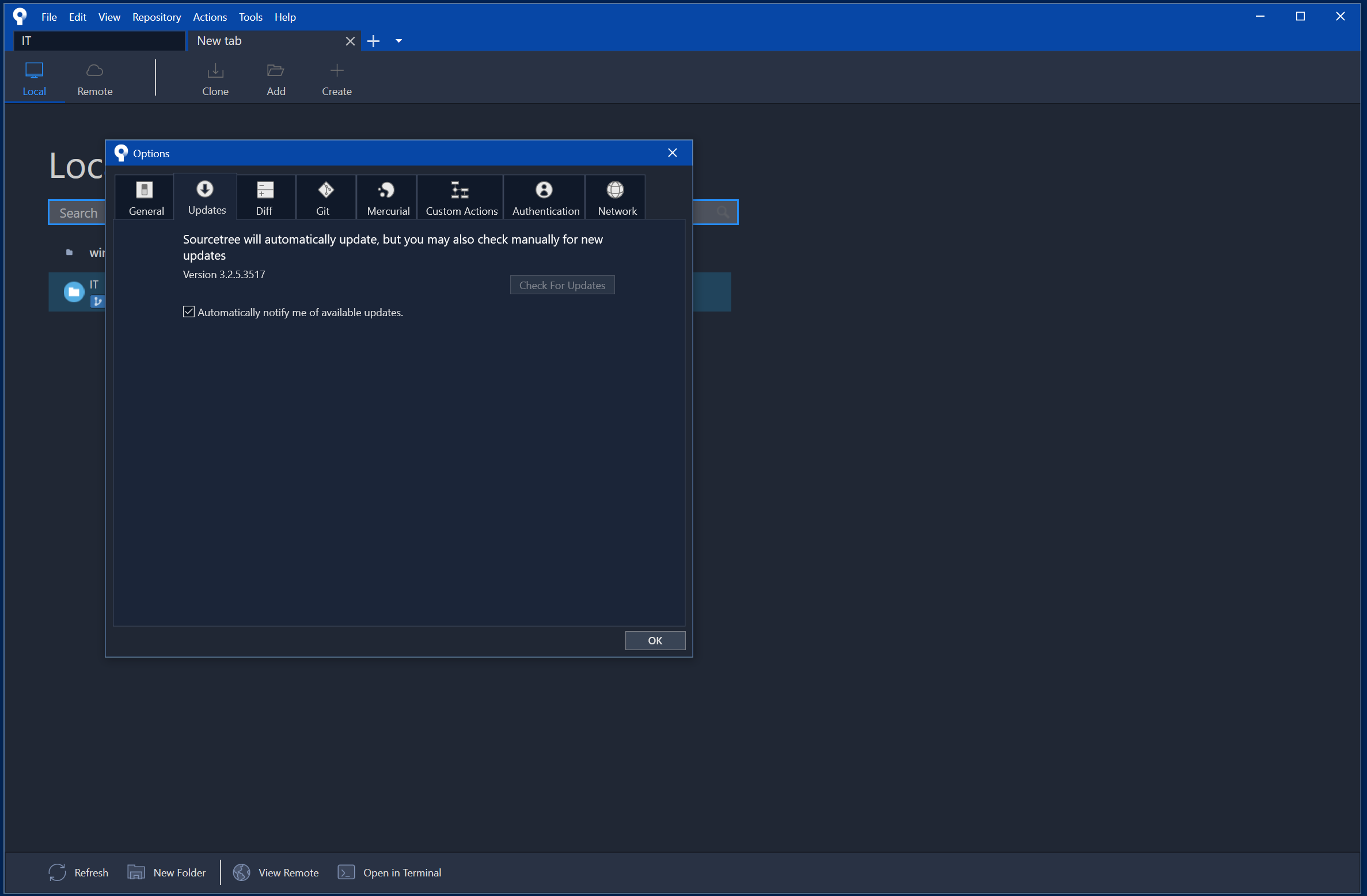Screen dimensions: 1367x896
Task: Click Open in Terminal at bottom
Action: 390,872
